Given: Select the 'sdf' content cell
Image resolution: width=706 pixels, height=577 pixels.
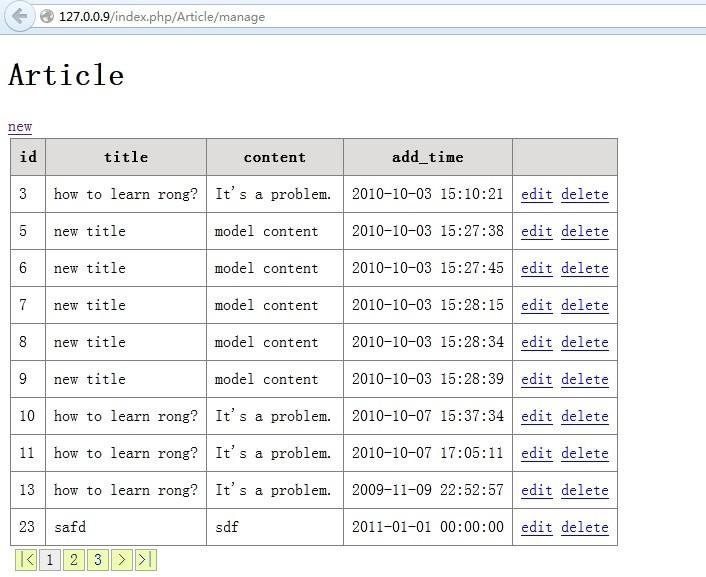Looking at the screenshot, I should click(275, 527).
